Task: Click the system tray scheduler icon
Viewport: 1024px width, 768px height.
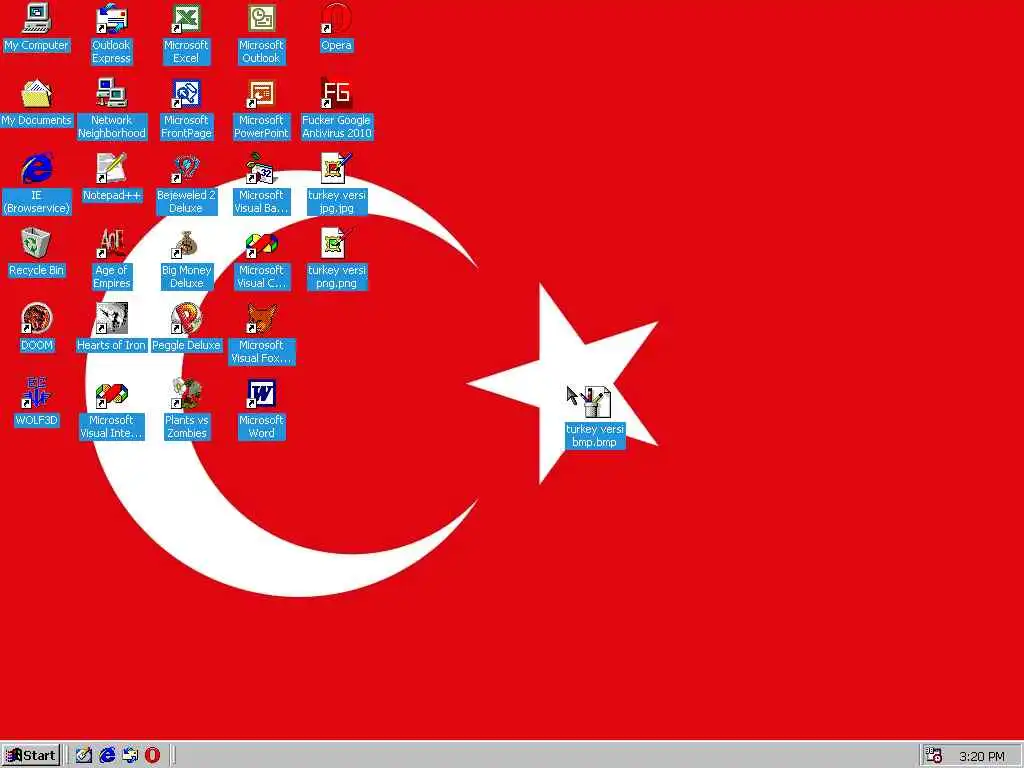Action: (934, 756)
